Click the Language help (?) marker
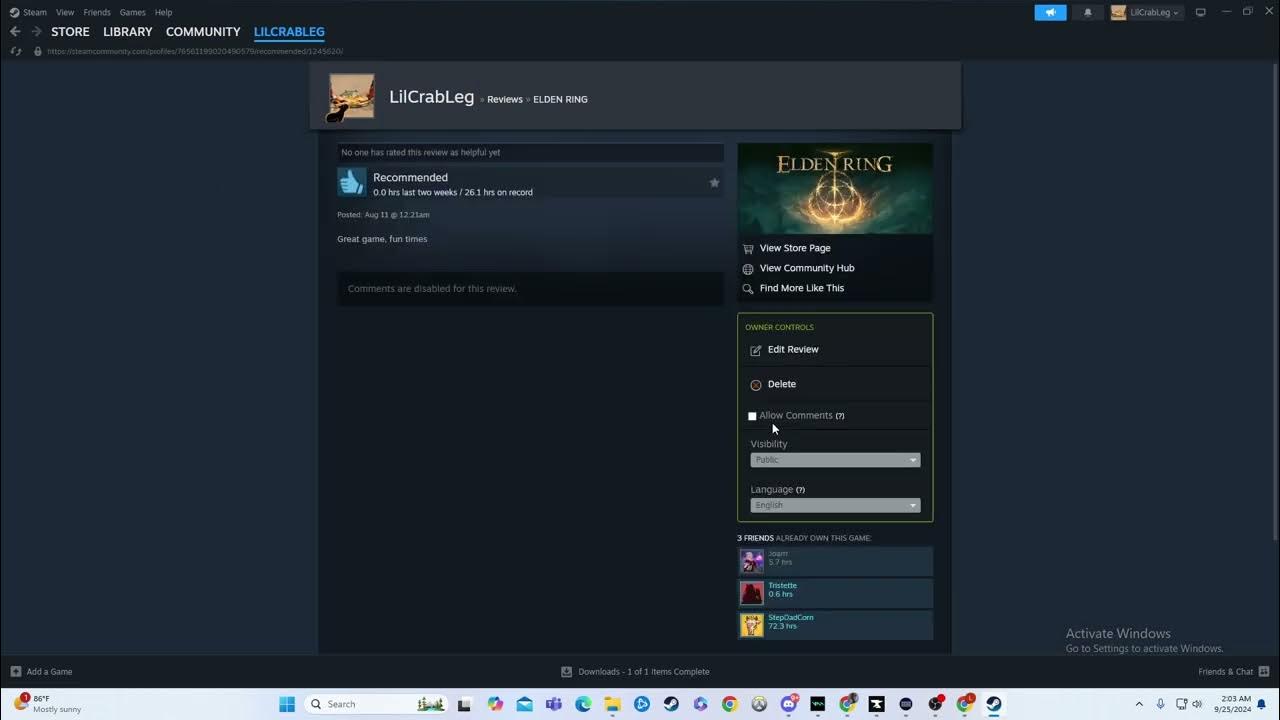1280x720 pixels. (x=800, y=490)
